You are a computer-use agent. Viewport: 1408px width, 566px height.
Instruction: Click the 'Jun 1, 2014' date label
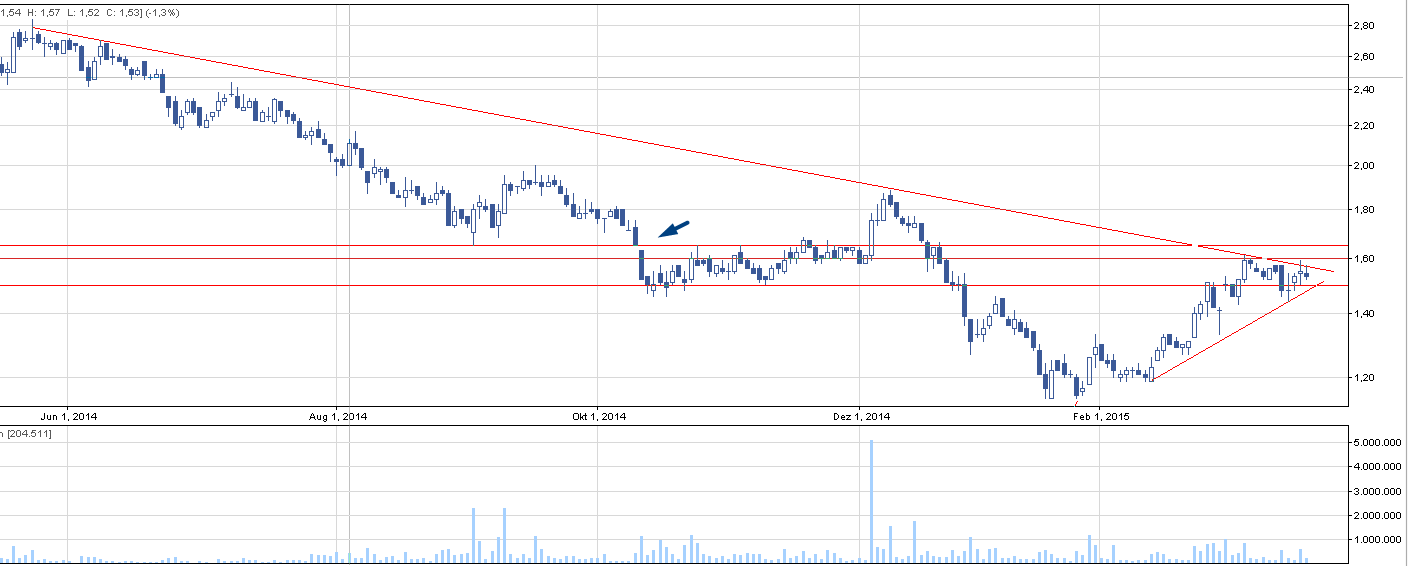[70, 416]
